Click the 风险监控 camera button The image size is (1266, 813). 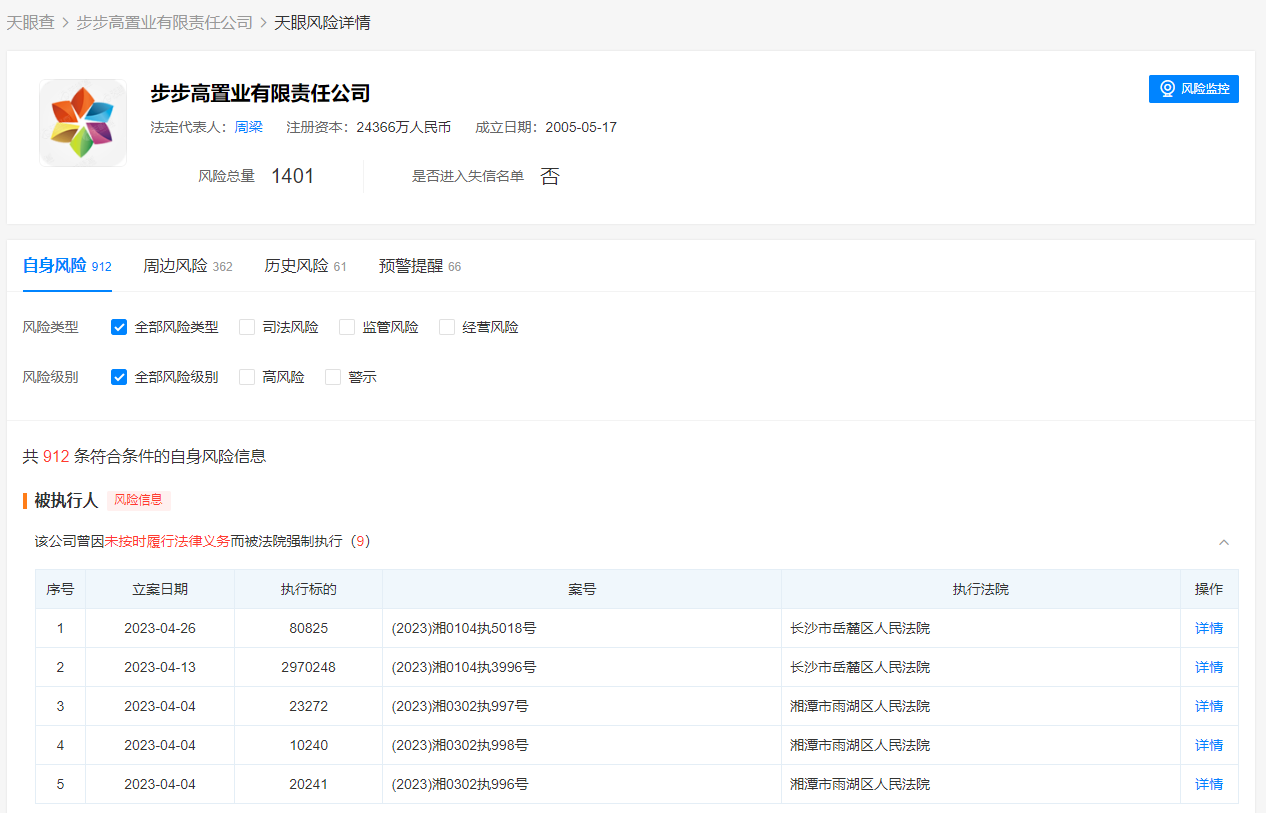(x=1194, y=89)
